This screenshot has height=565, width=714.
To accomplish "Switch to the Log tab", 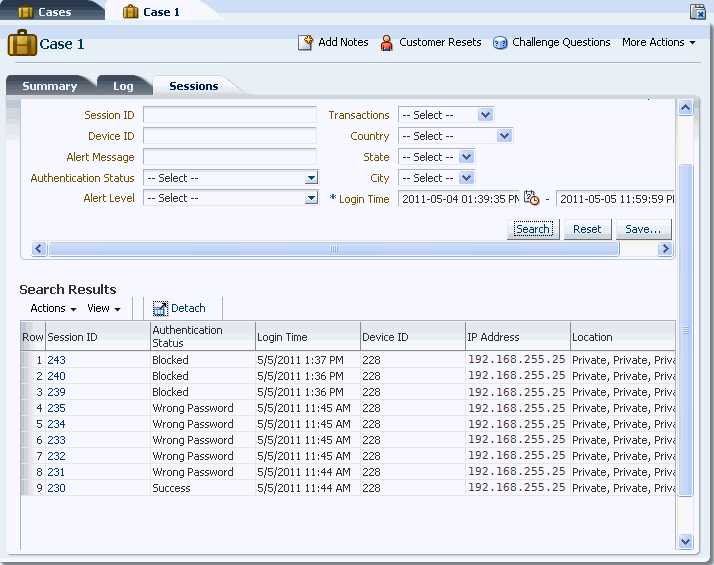I will [x=123, y=86].
